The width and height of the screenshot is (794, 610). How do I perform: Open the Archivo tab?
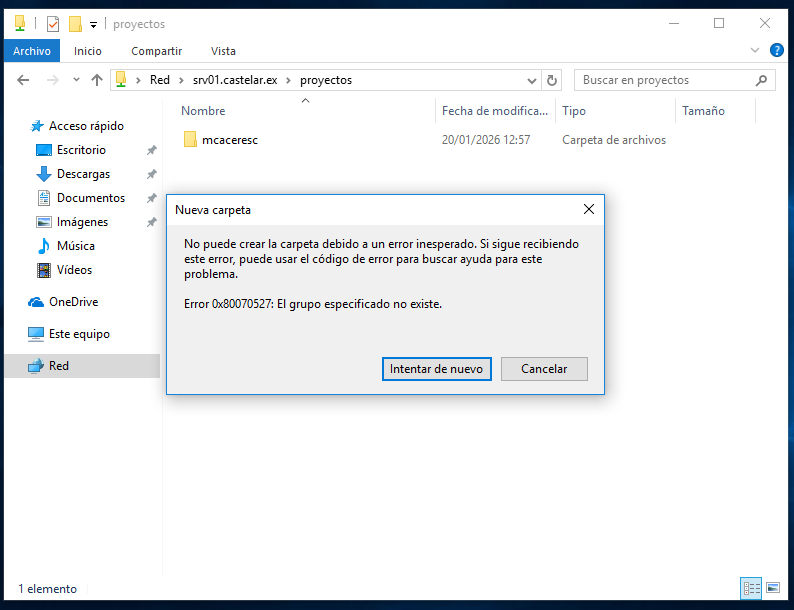tap(32, 51)
